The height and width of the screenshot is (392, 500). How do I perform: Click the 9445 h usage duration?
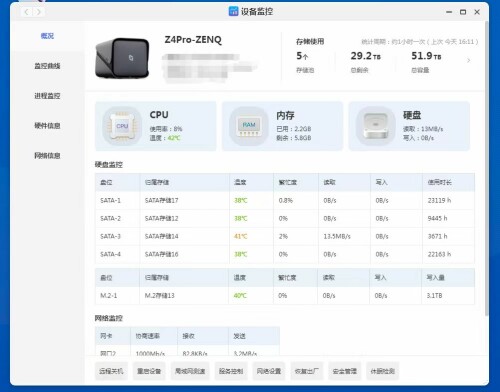pos(437,219)
